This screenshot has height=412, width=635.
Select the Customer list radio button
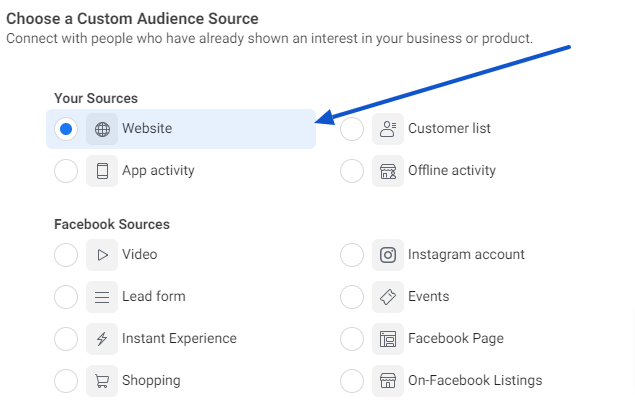tap(352, 129)
